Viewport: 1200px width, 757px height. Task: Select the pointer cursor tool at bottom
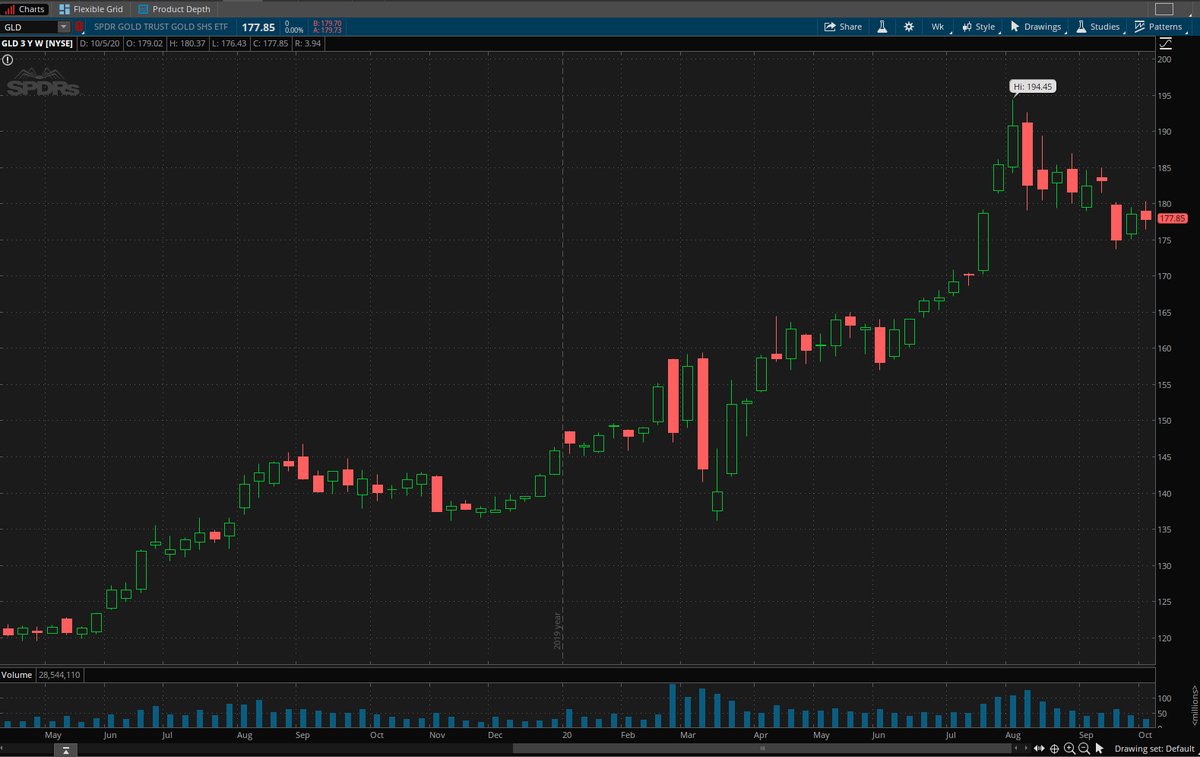1099,749
